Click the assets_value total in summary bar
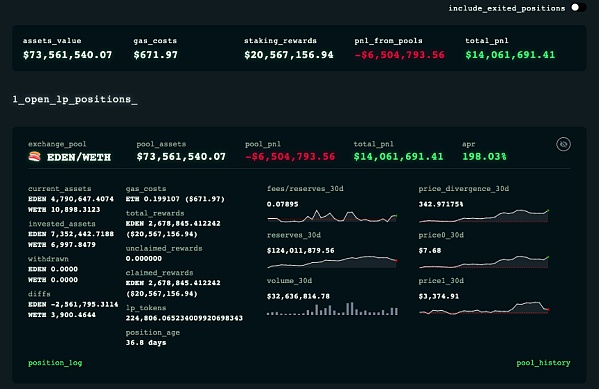 coord(67,55)
